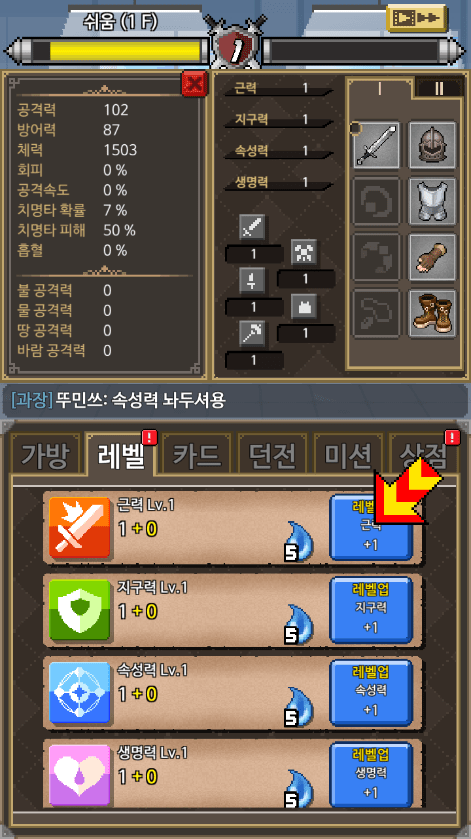Viewport: 471px width, 839px height.
Task: Tap the 근력 sword skill icon
Action: click(79, 528)
